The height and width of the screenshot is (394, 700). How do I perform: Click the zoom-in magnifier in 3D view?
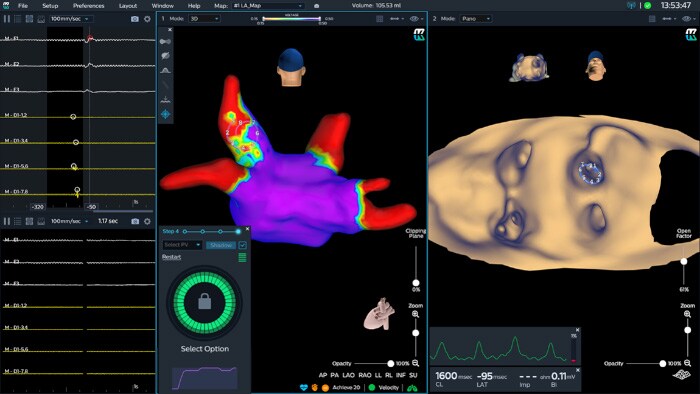point(415,314)
